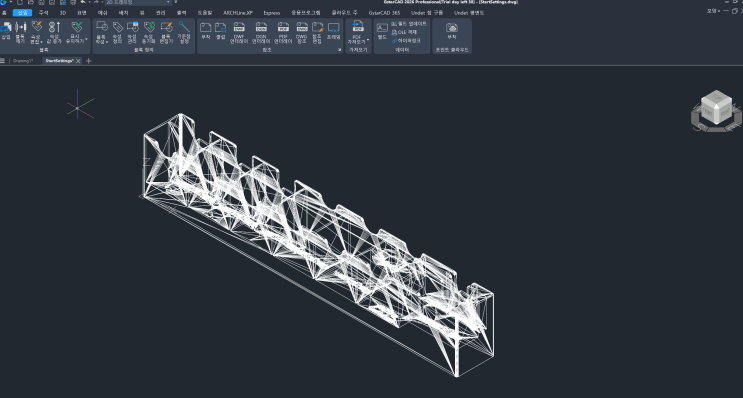
Task: Switch to the Drawing1 document tab
Action: click(x=23, y=61)
